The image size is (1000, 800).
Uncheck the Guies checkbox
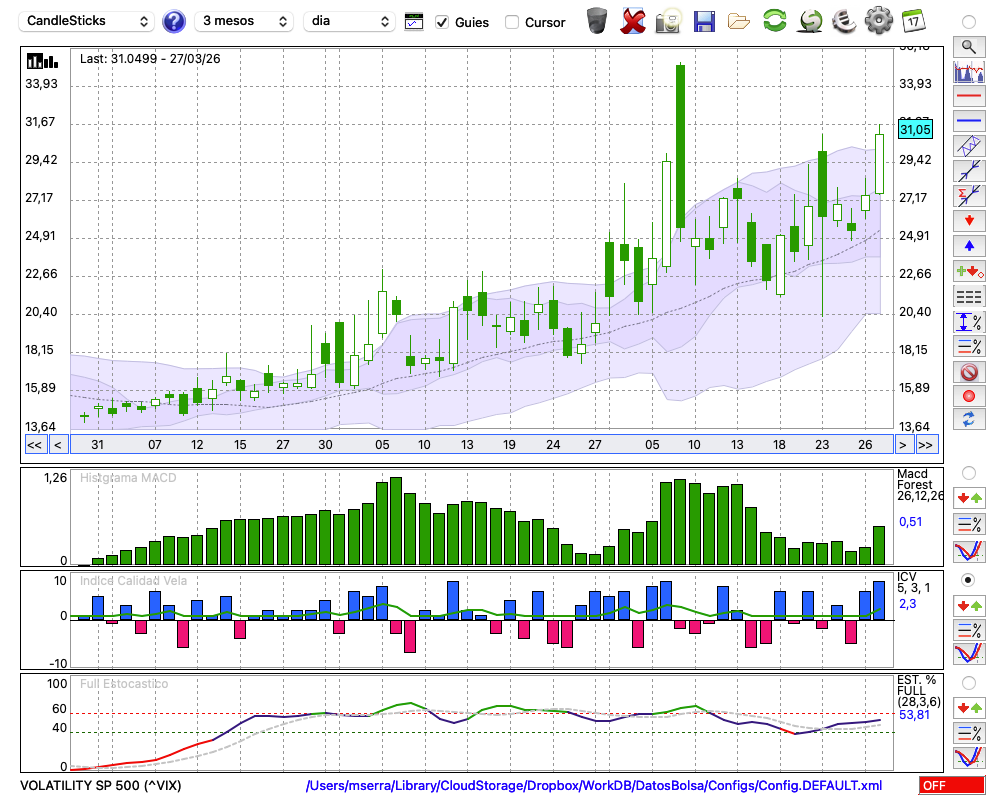click(x=443, y=22)
